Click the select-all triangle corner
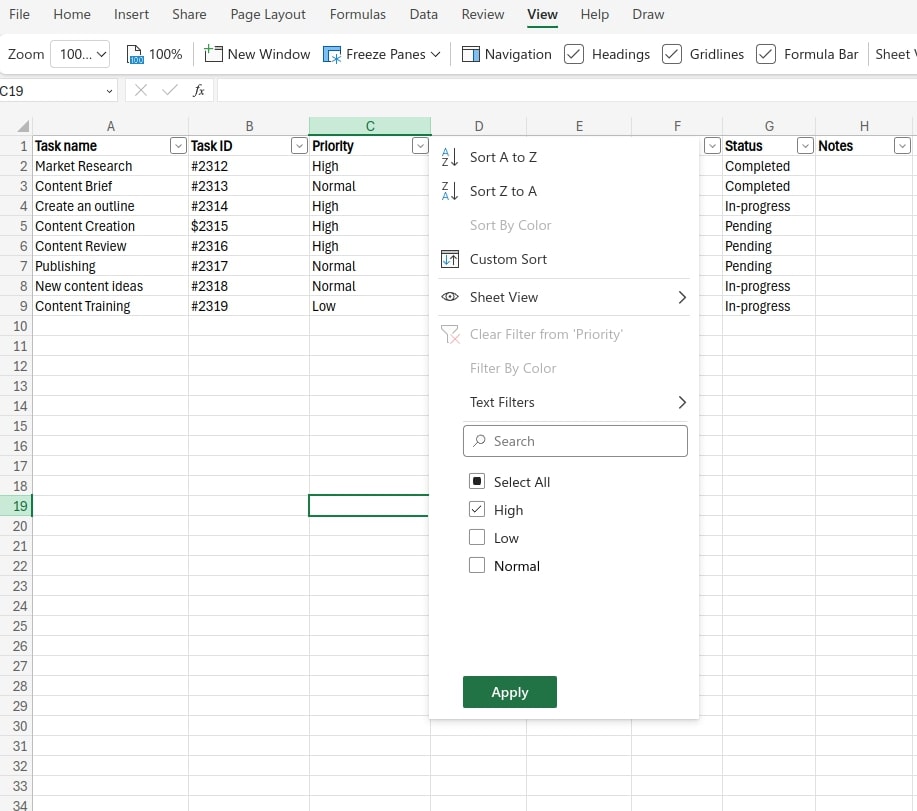 tap(23, 126)
